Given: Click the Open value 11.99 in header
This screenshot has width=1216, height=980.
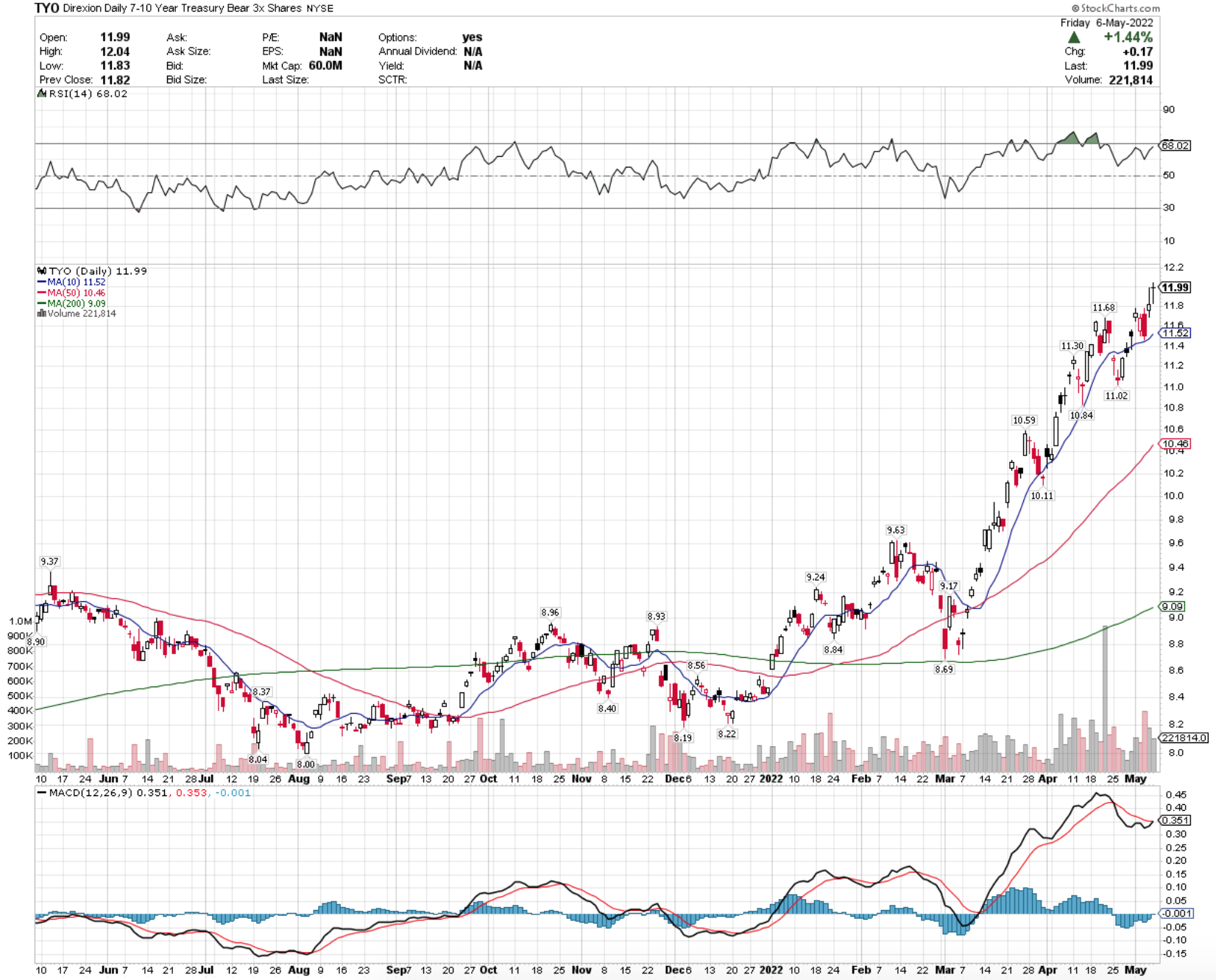Looking at the screenshot, I should pyautogui.click(x=115, y=37).
